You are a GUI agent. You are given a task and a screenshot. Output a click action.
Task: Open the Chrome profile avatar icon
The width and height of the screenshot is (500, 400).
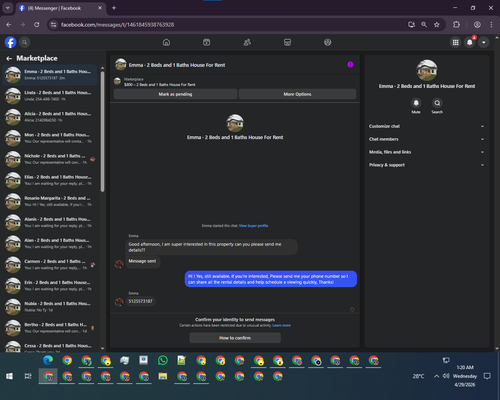pos(477,25)
